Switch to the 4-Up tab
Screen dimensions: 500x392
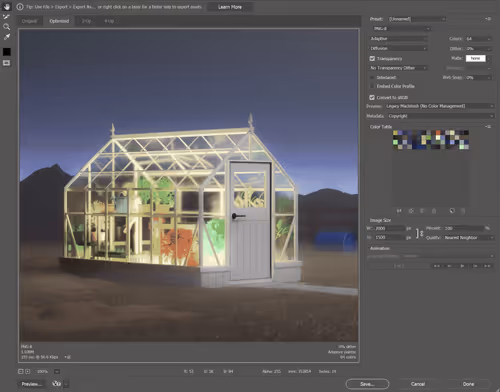[109, 21]
